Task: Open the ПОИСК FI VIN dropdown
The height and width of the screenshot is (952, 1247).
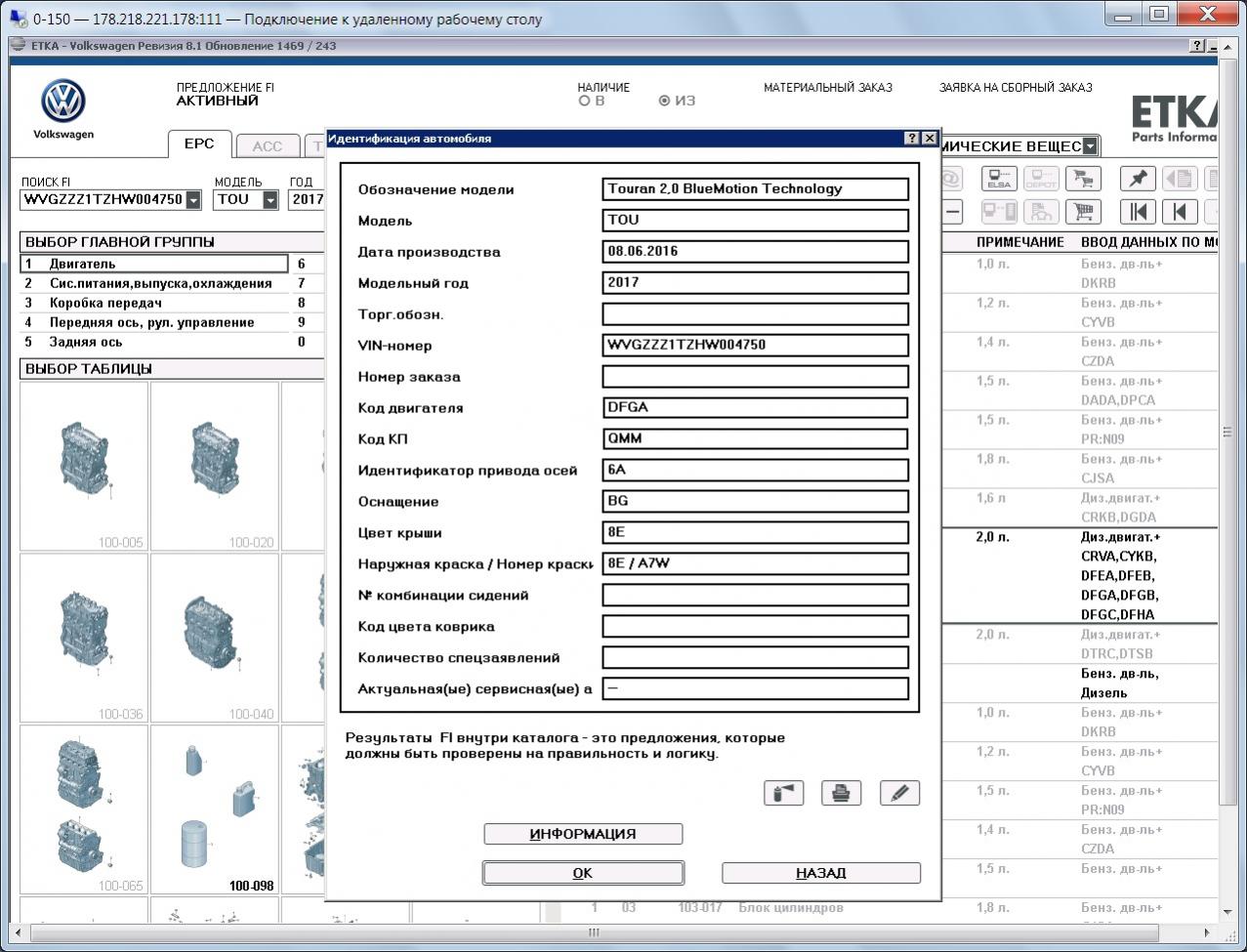Action: point(193,200)
